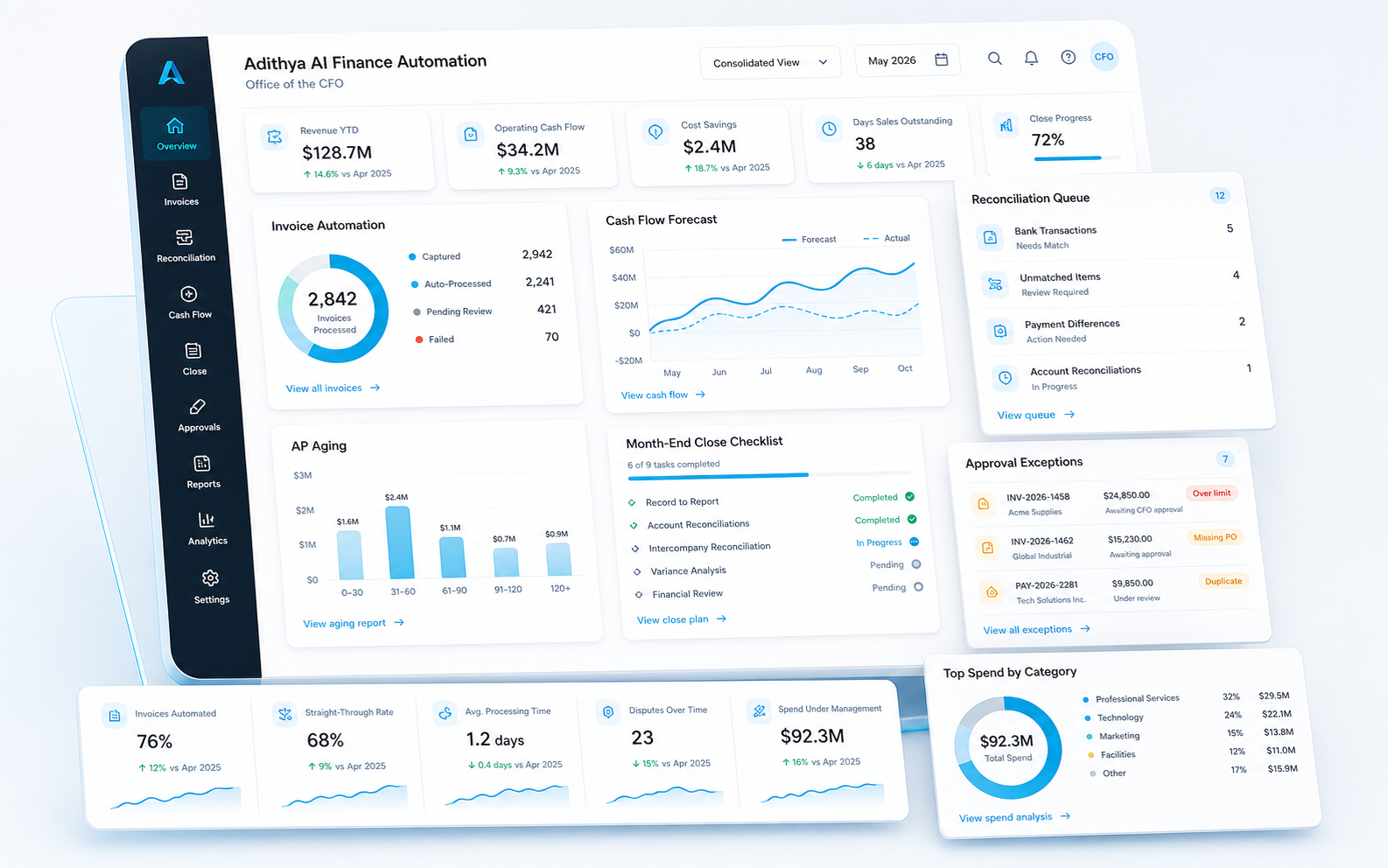Click the Disputes Over Time card icon
The height and width of the screenshot is (868, 1388).
coord(607,712)
